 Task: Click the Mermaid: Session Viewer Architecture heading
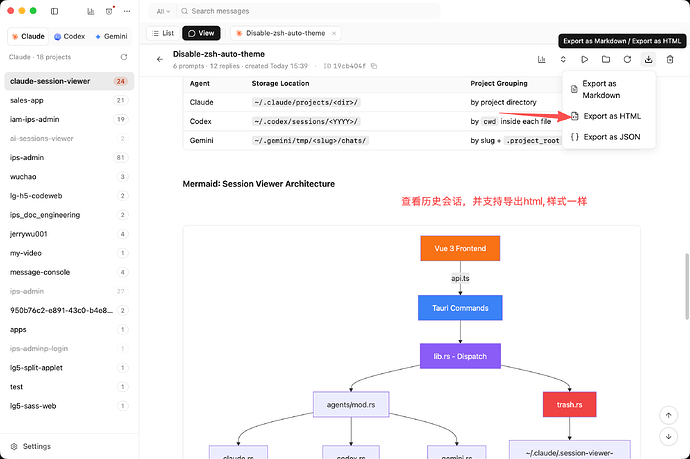coord(259,184)
